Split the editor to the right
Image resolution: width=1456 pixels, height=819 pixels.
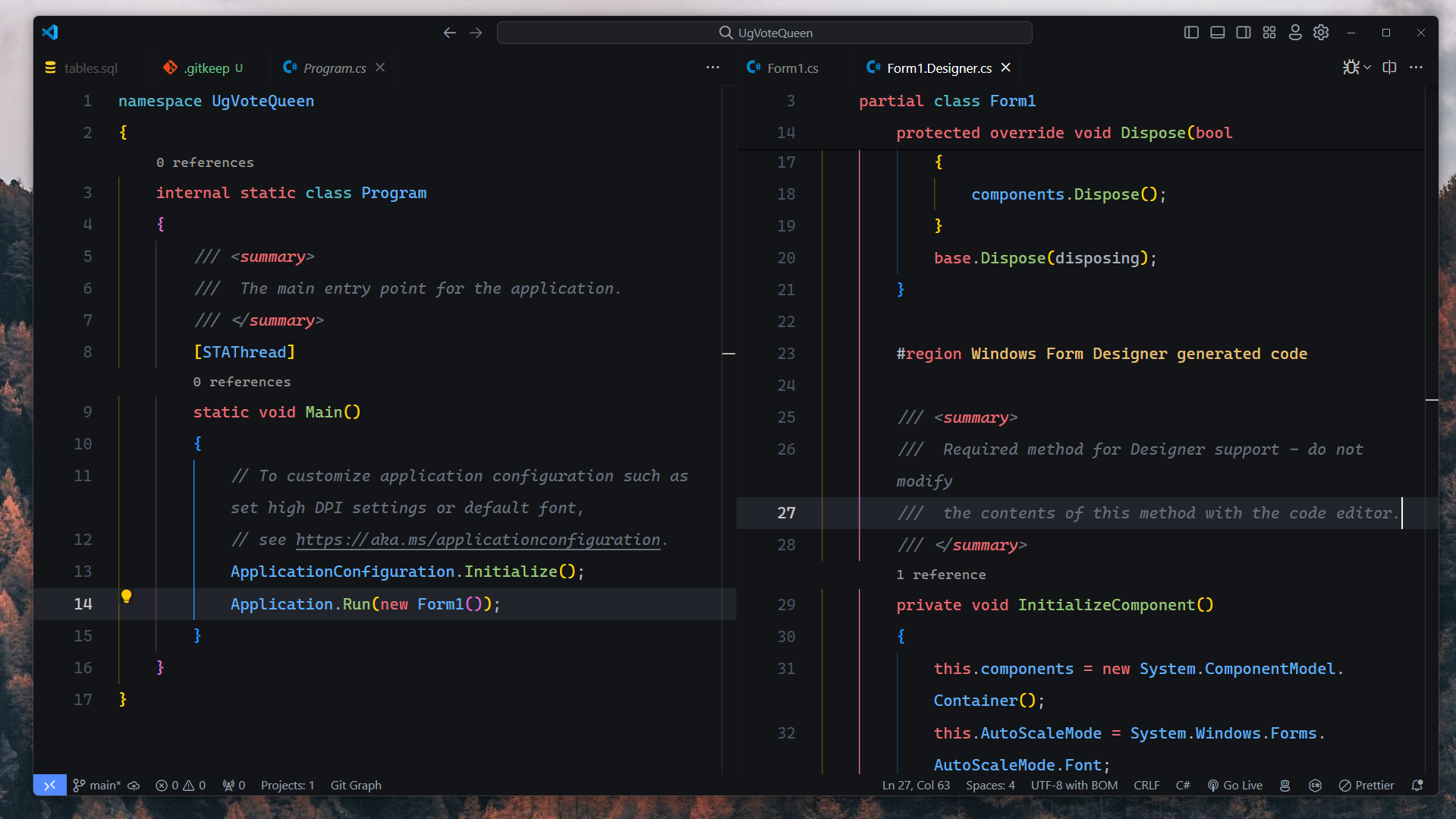(x=1389, y=68)
